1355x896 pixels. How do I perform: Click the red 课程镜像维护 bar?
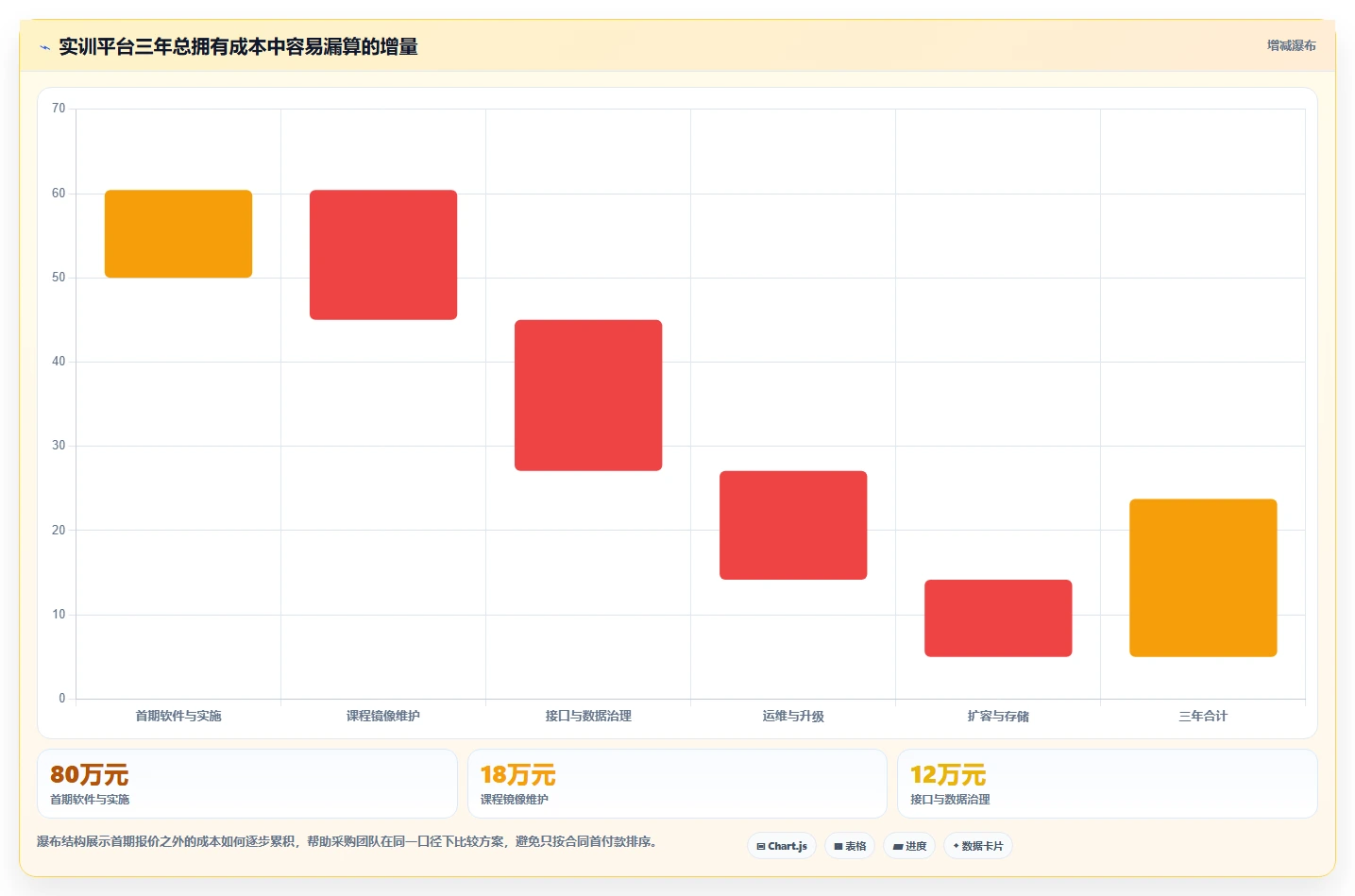pos(383,255)
